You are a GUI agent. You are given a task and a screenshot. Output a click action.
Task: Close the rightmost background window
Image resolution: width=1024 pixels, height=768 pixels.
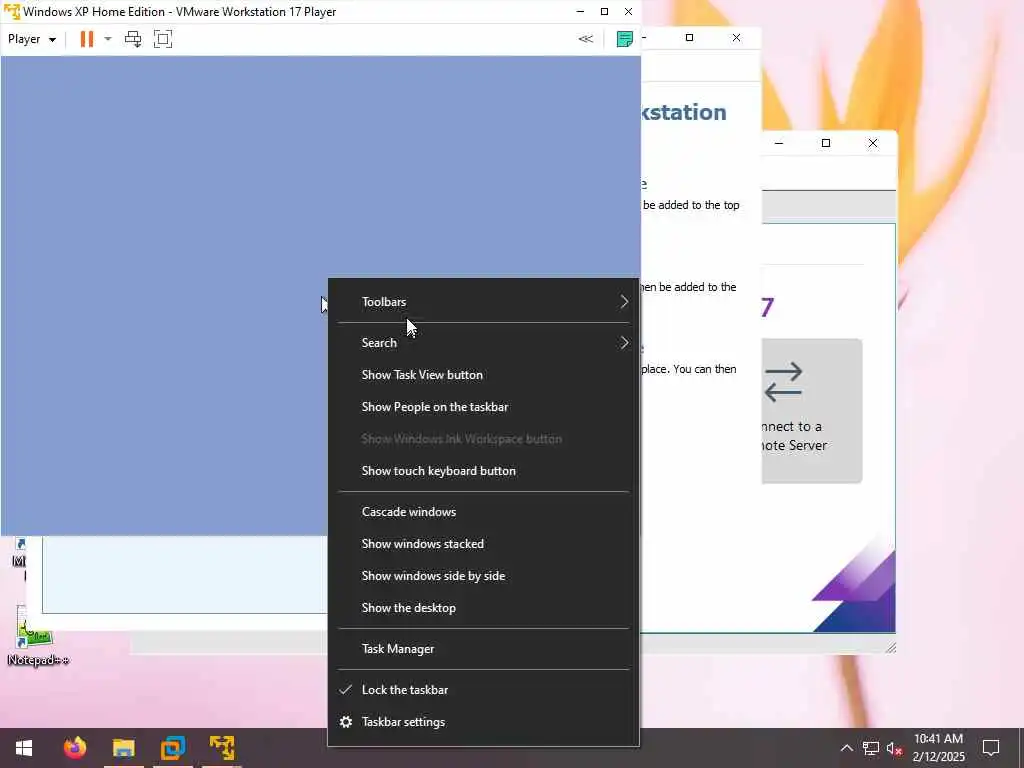pos(872,143)
